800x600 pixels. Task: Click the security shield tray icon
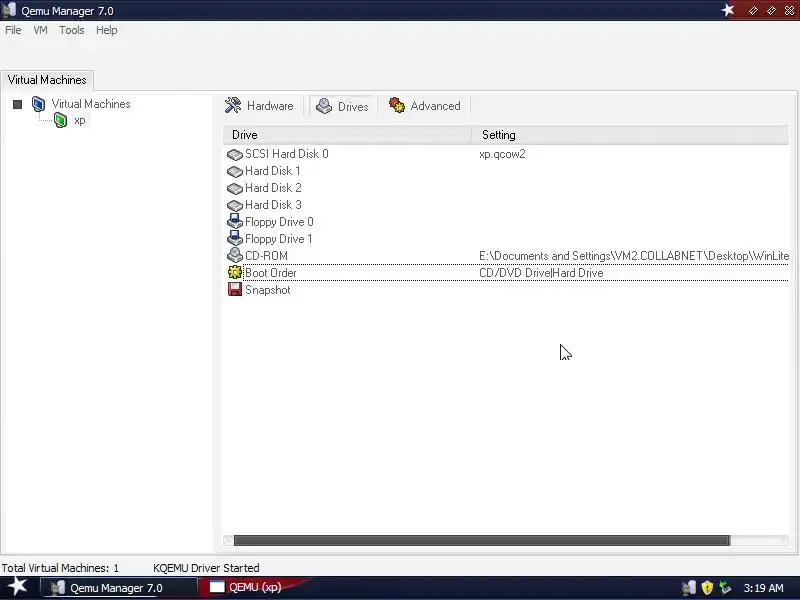click(707, 588)
